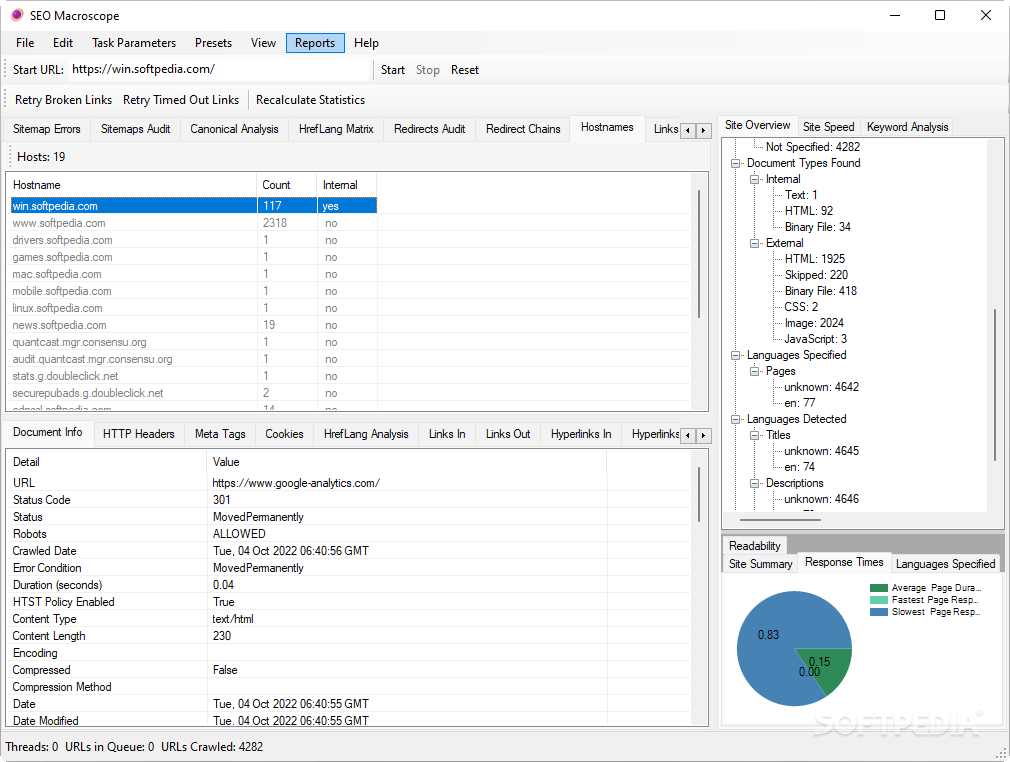Focus the Start URL input field
1010x762 pixels.
coord(219,69)
